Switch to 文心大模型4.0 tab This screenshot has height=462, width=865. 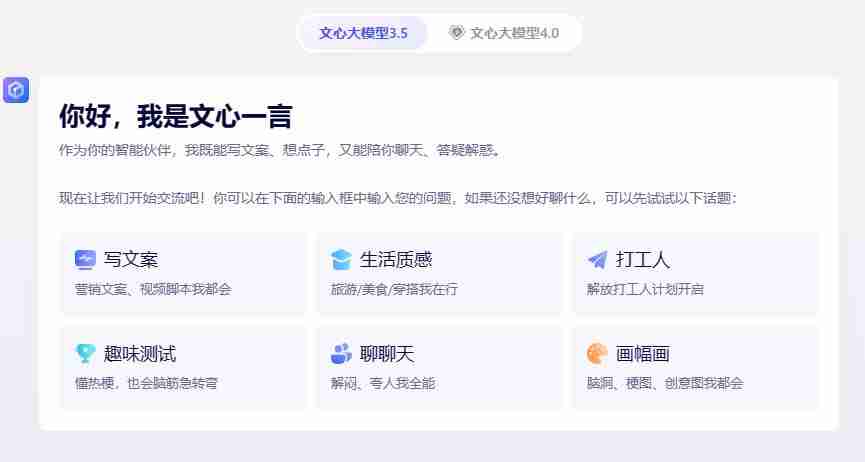click(504, 33)
